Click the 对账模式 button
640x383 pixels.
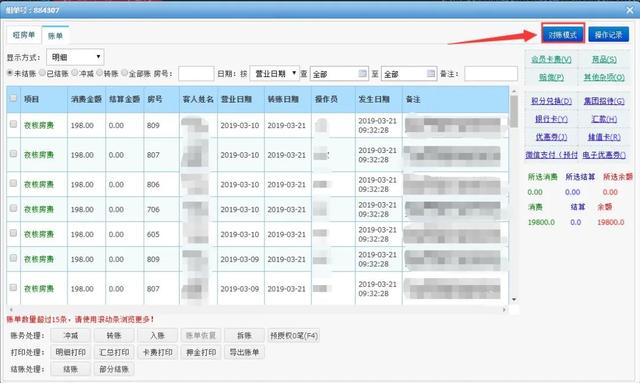click(x=563, y=35)
